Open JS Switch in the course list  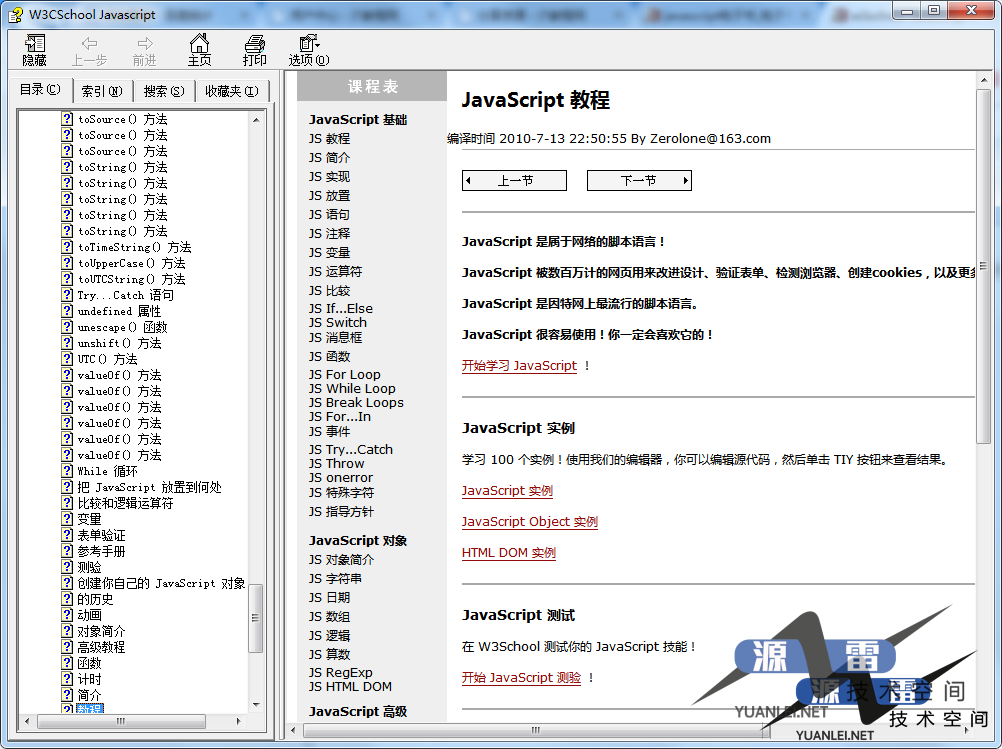[x=338, y=322]
